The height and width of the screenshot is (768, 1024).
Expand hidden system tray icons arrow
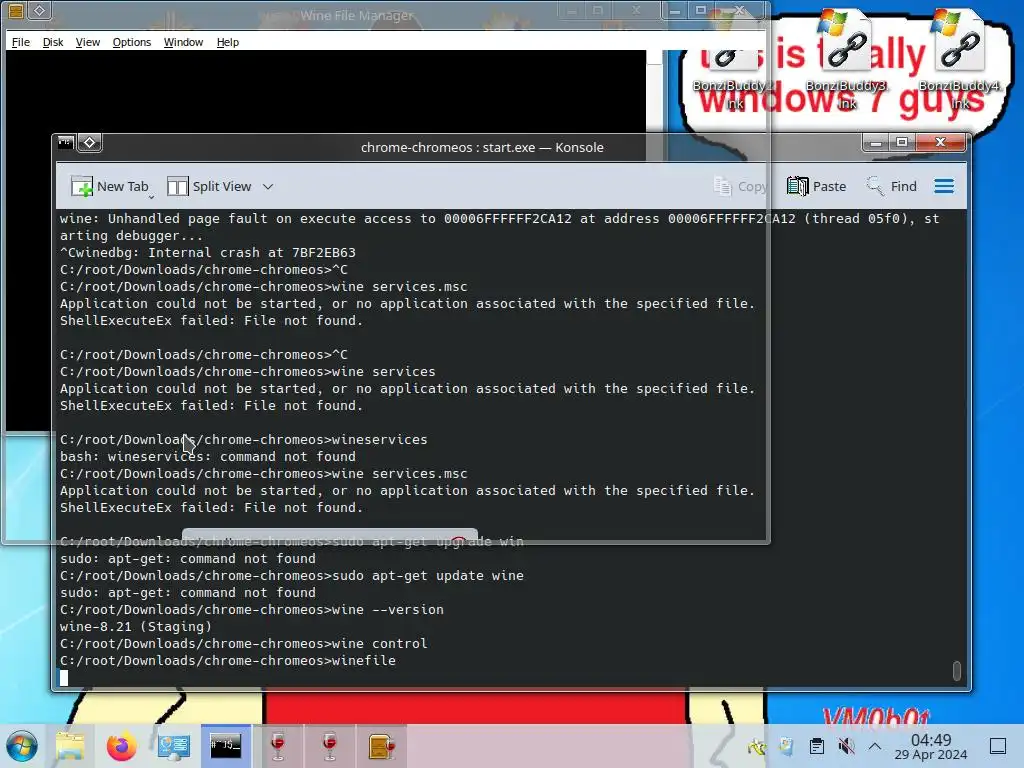click(x=875, y=746)
